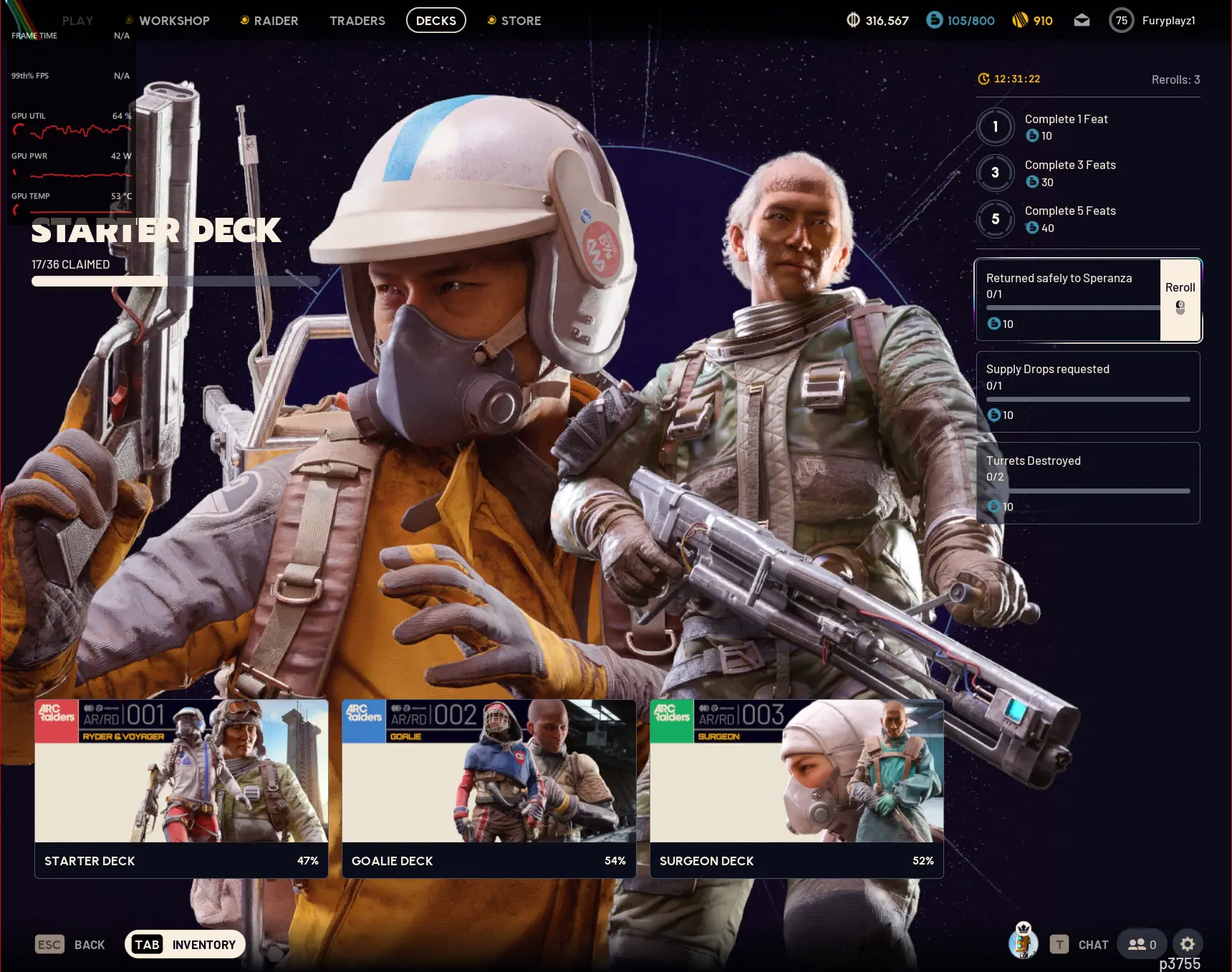The height and width of the screenshot is (972, 1232).
Task: Click the "910" token balance
Action: 1043,21
